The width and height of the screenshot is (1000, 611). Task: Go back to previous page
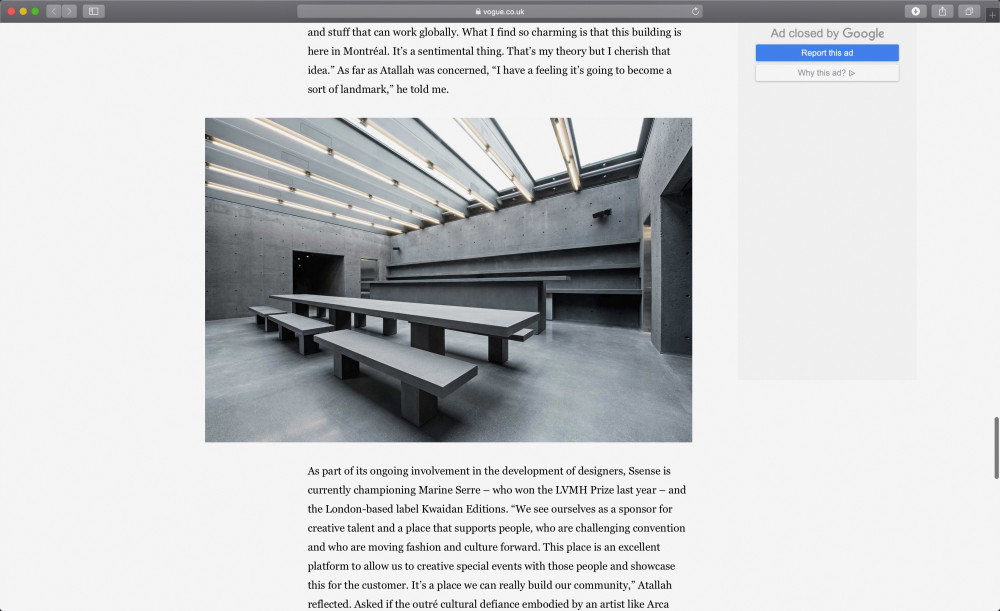pyautogui.click(x=54, y=11)
